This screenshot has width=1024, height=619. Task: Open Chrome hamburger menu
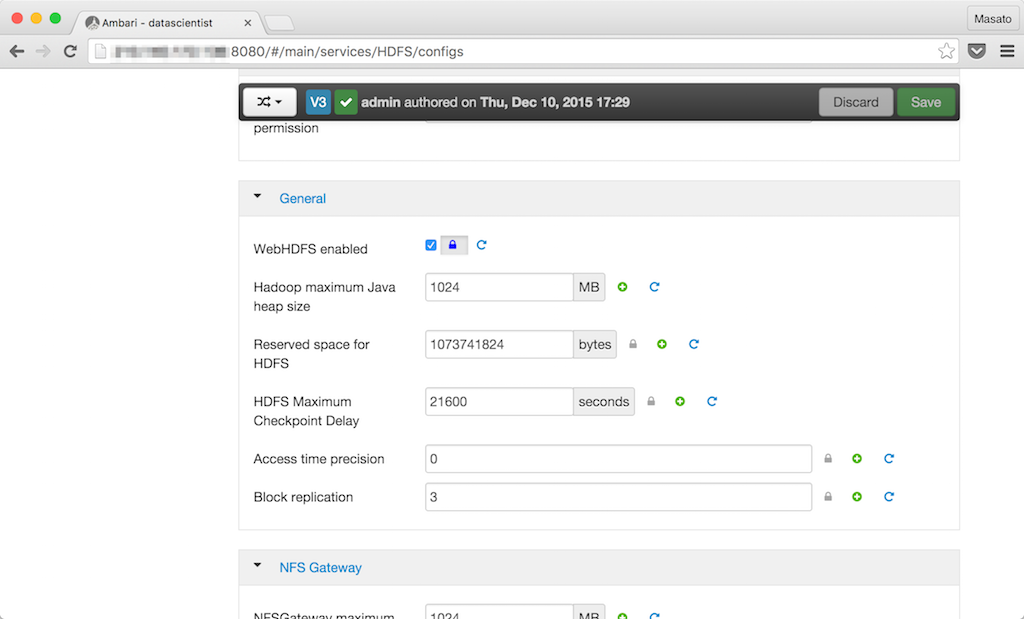pyautogui.click(x=1007, y=51)
